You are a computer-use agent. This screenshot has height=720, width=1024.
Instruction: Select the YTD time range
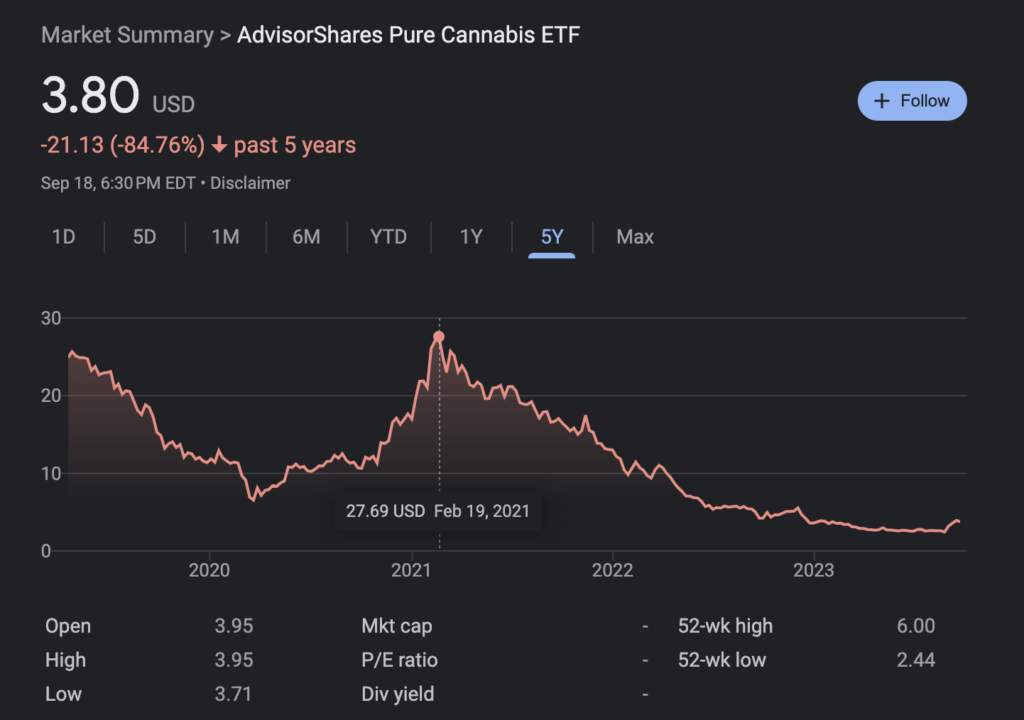pyautogui.click(x=387, y=237)
